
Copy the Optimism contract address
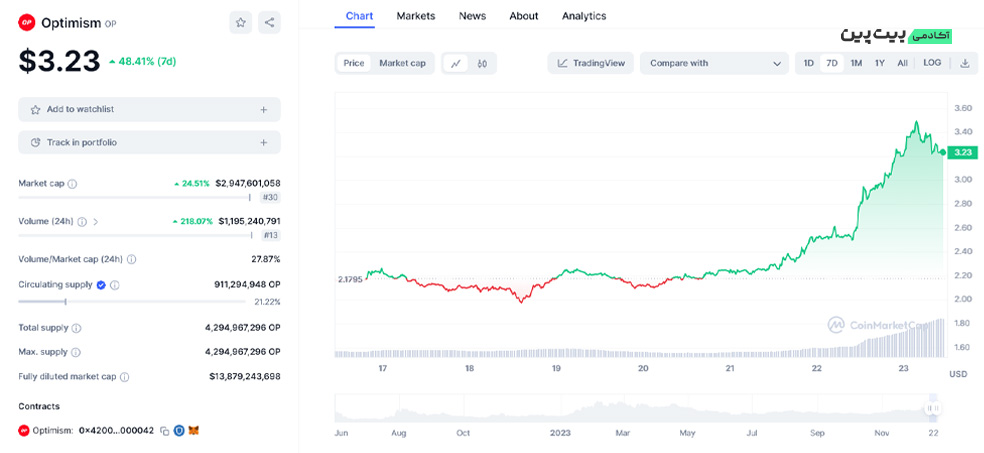[x=164, y=431]
